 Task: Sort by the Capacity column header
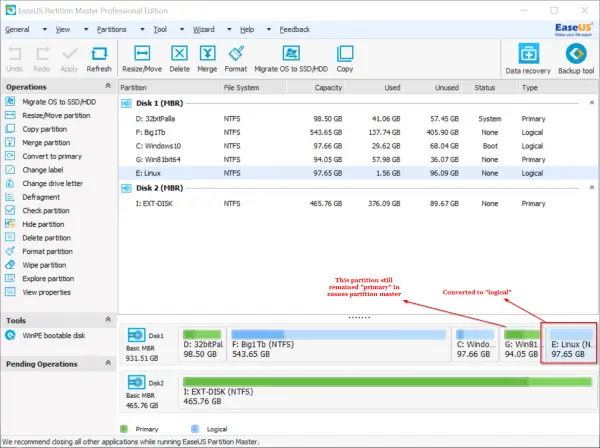click(x=315, y=88)
